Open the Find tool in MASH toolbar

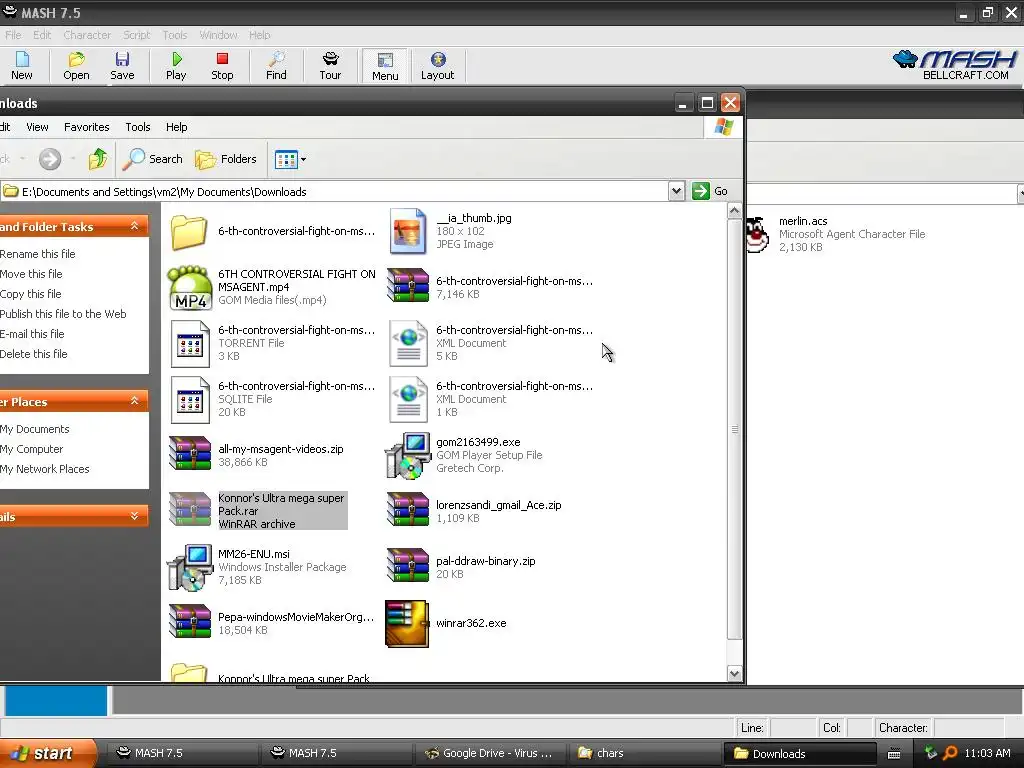[x=276, y=66]
